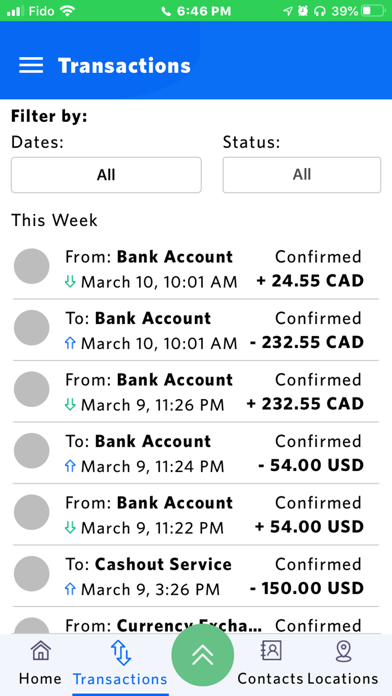
Task: Open the Contacts address book icon
Action: pyautogui.click(x=270, y=651)
